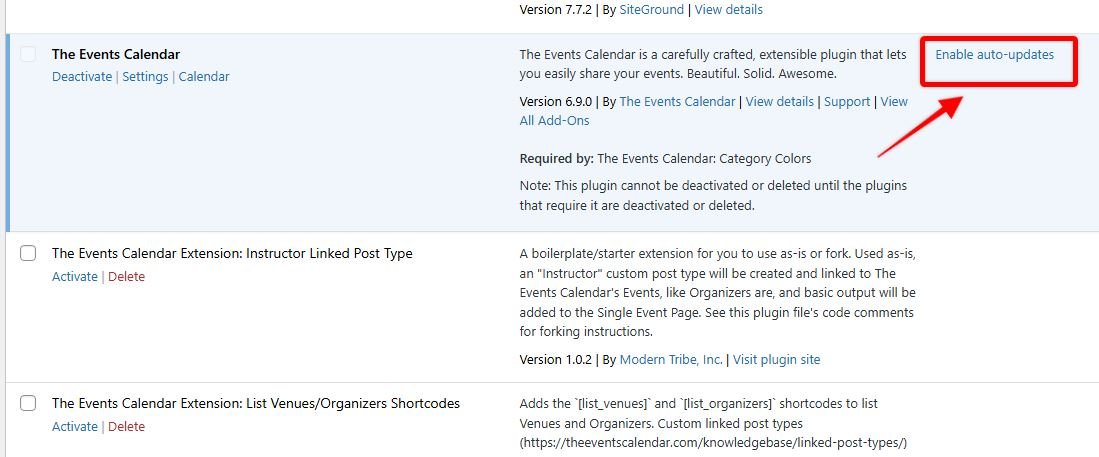1099x457 pixels.
Task: Select the 'Note: This plugin cannot be deactivated' text
Action: coord(713,196)
